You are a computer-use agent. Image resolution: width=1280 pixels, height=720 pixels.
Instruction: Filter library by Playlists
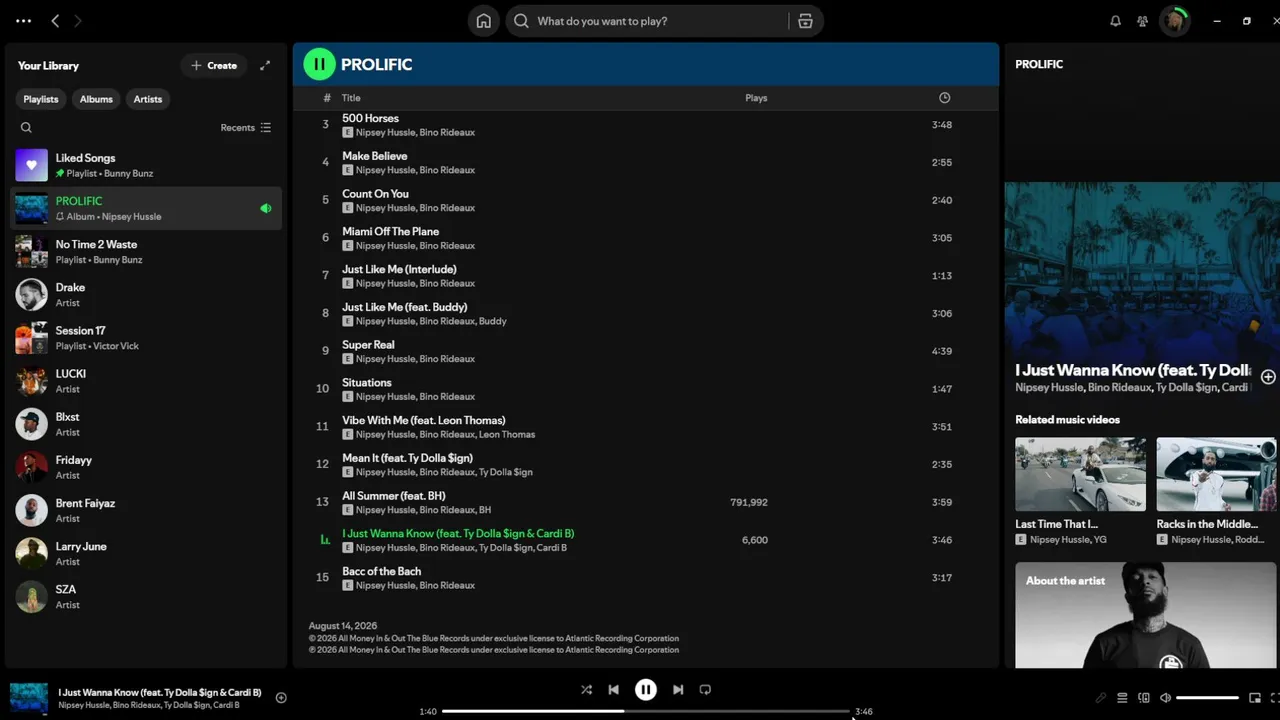coord(41,99)
